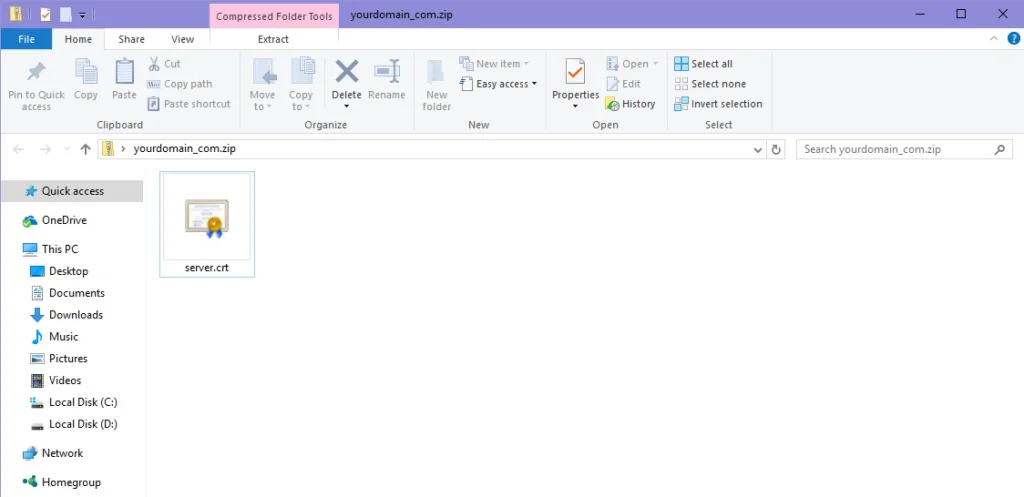Click the Delete icon in ribbon
This screenshot has height=497, width=1024.
[x=347, y=73]
